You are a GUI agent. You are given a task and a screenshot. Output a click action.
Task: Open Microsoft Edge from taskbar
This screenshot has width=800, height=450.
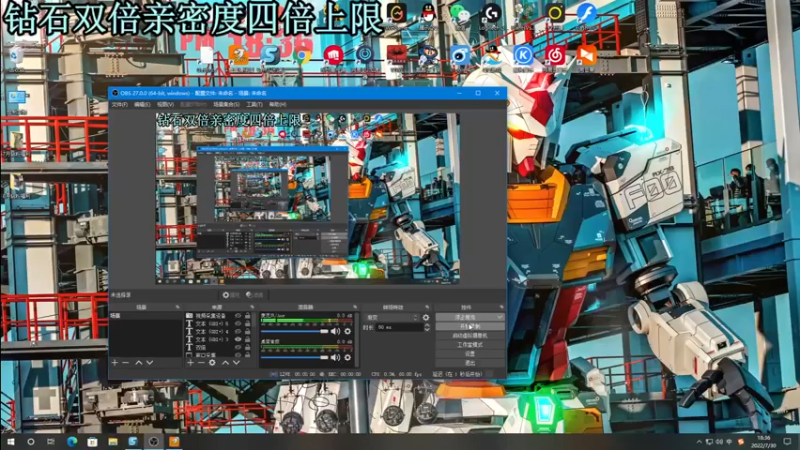[x=72, y=441]
